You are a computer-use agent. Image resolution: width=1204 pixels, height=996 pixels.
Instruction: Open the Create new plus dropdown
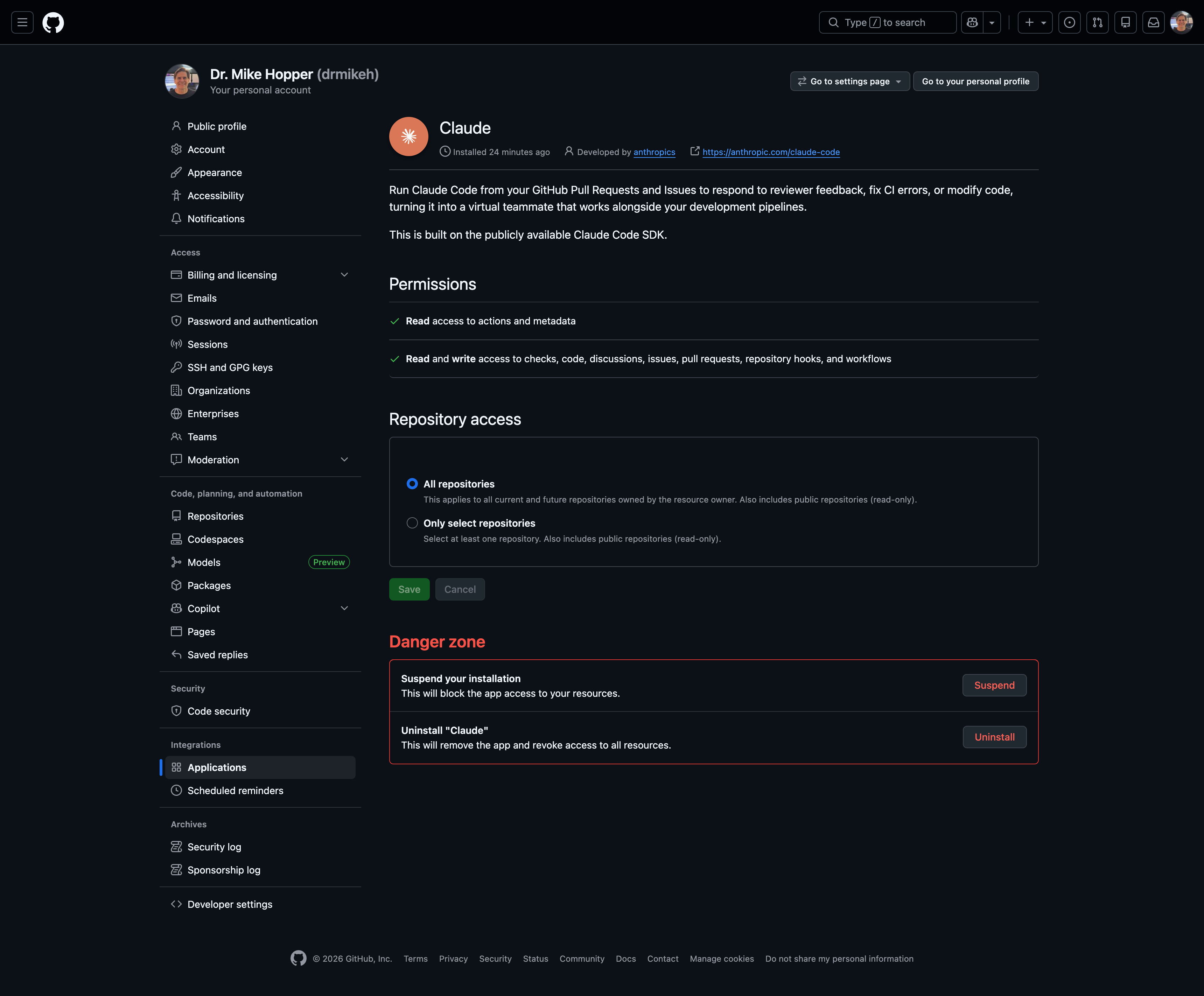click(1035, 22)
